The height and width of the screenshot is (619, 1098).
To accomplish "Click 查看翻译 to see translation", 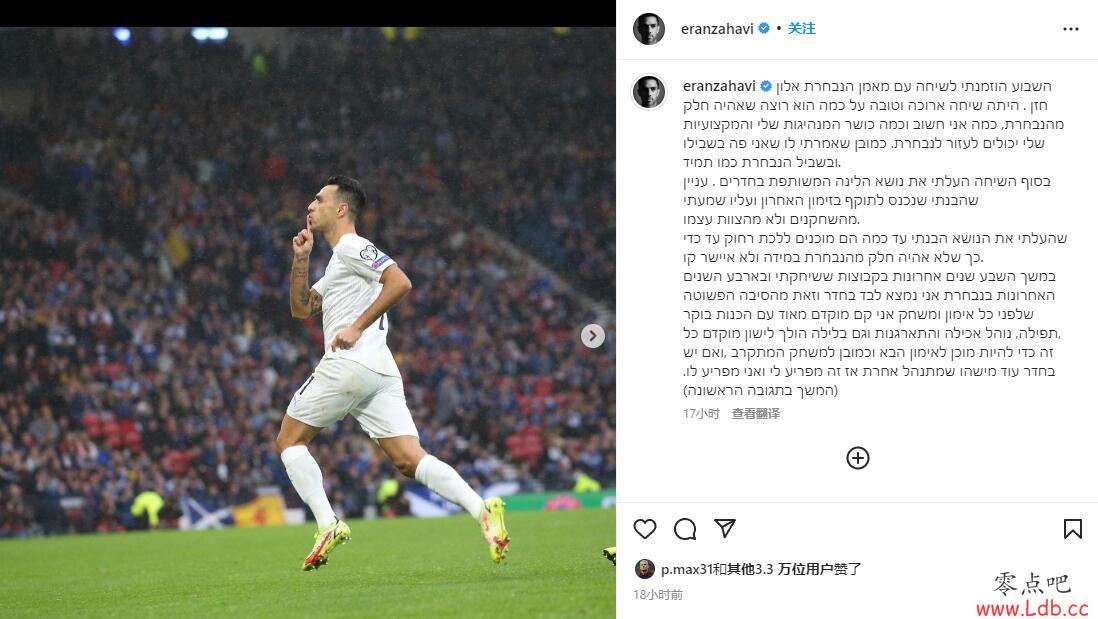I will click(x=756, y=413).
